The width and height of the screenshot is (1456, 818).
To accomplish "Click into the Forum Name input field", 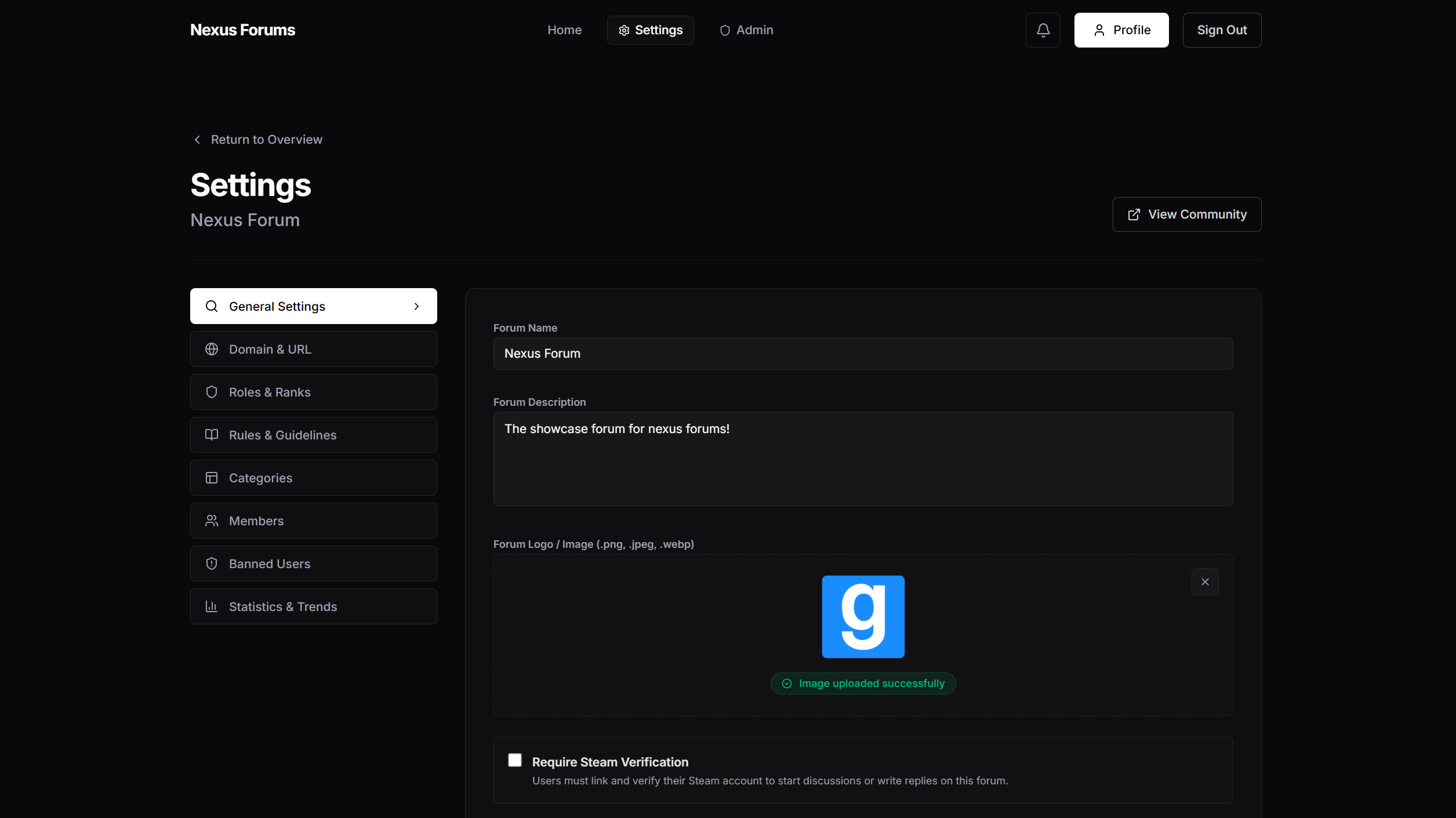I will tap(863, 354).
